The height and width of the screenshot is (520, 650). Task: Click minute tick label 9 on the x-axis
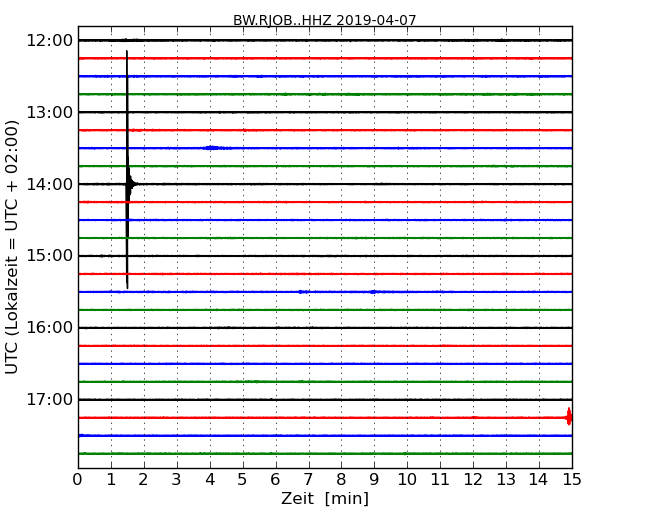pos(374,479)
